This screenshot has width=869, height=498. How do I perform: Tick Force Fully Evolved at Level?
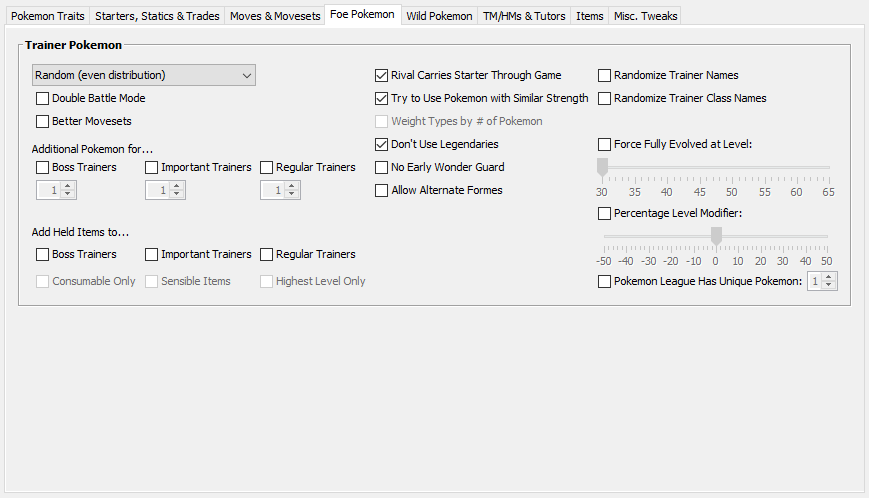click(605, 145)
